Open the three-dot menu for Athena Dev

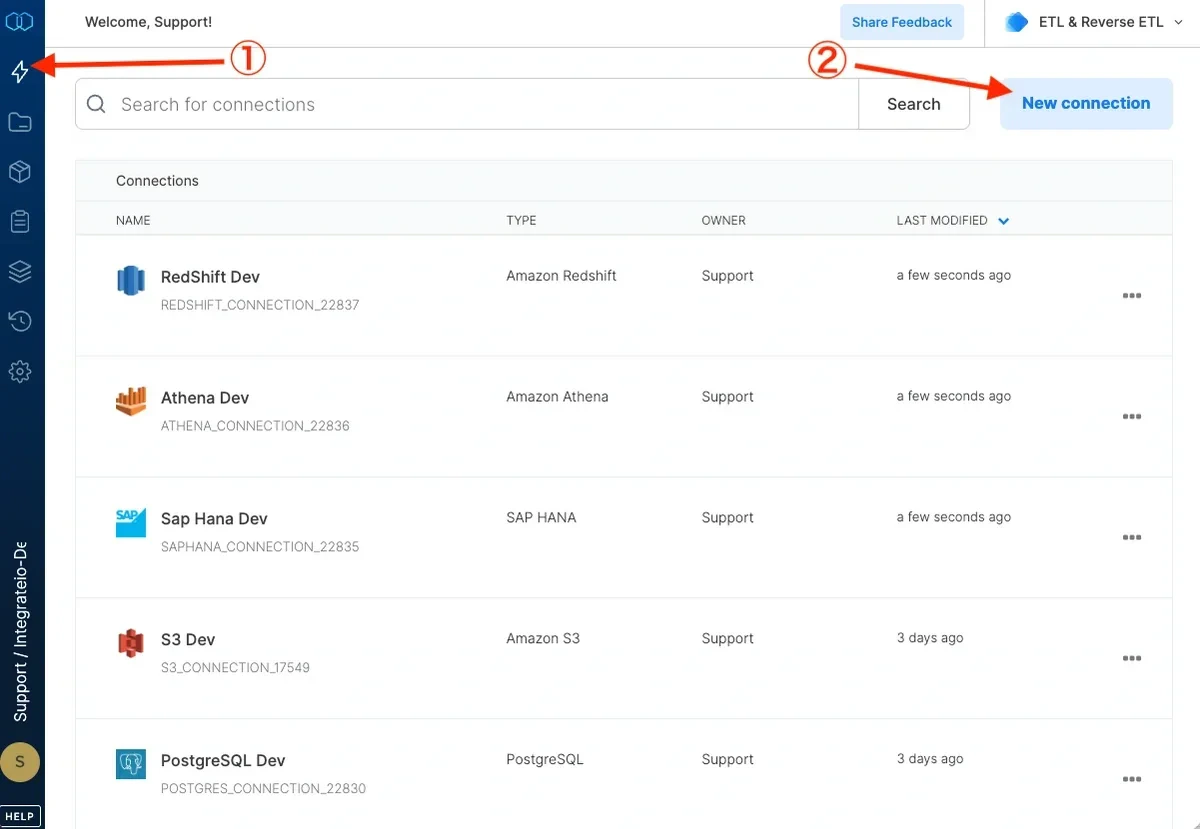click(1131, 417)
